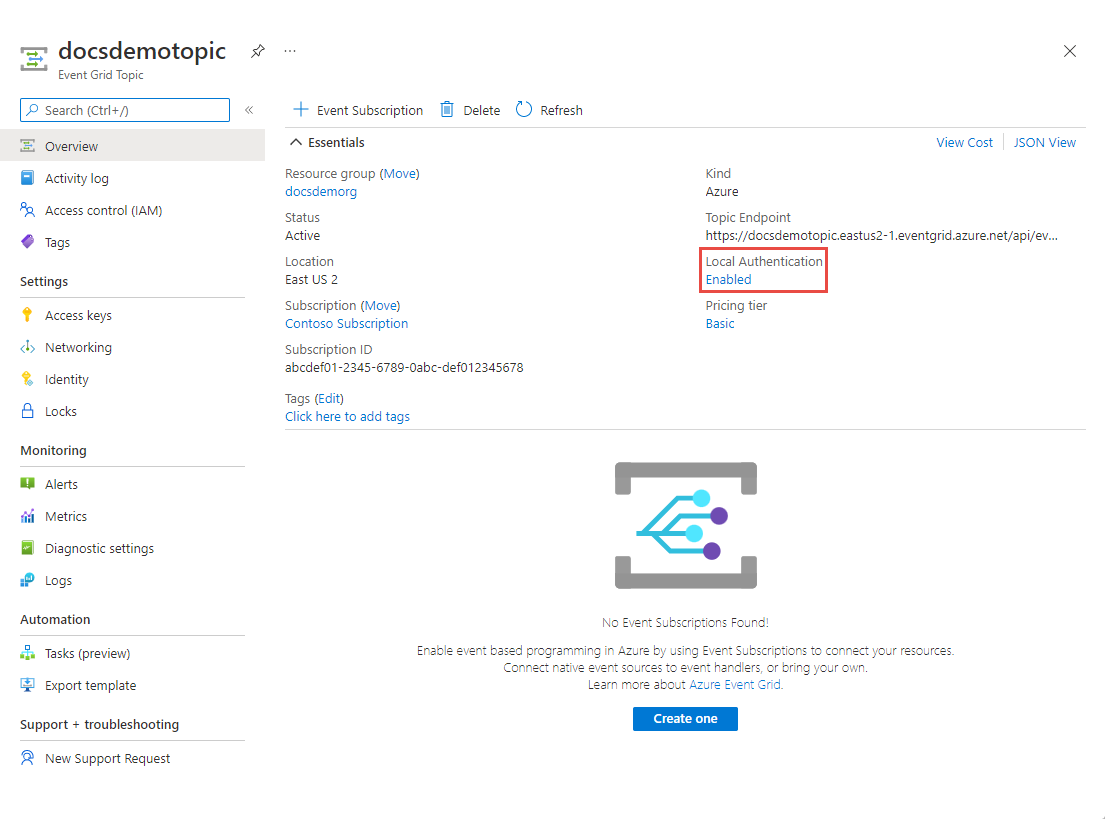Click the Event Grid Topic header icon

pos(33,59)
